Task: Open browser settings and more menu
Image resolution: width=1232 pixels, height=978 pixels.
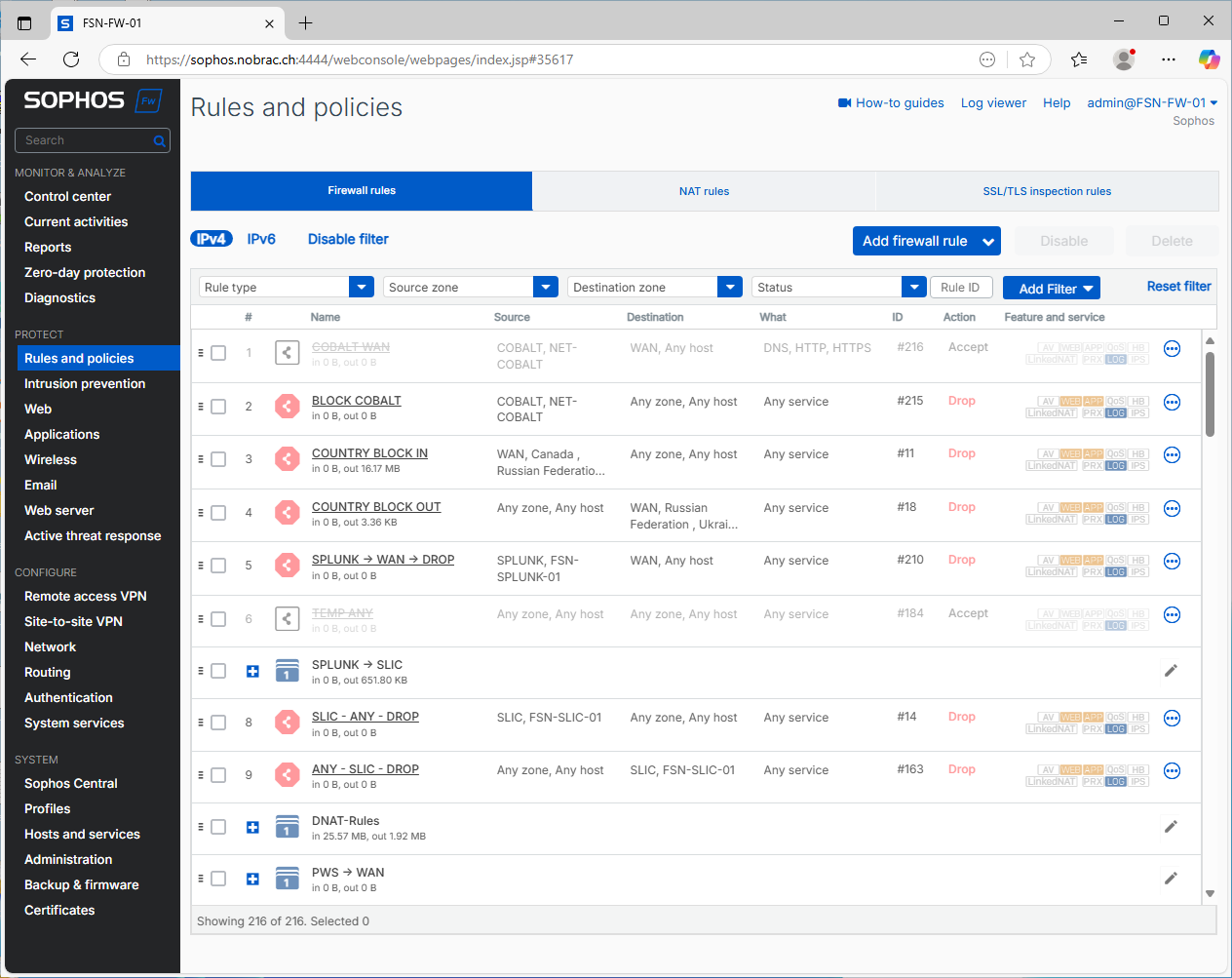Action: point(1169,59)
